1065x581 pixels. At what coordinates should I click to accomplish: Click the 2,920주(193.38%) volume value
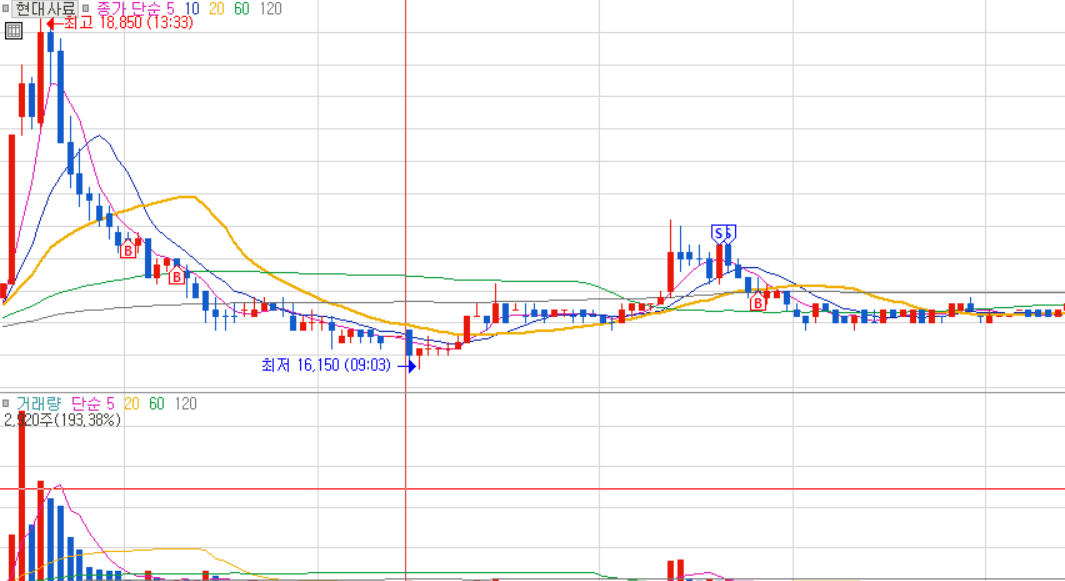[x=62, y=420]
